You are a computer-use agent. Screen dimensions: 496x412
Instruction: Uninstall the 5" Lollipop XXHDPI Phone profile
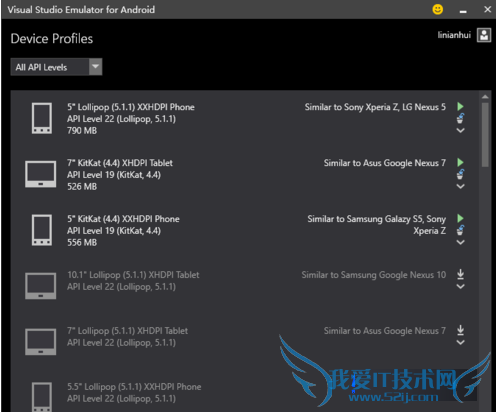(460, 118)
